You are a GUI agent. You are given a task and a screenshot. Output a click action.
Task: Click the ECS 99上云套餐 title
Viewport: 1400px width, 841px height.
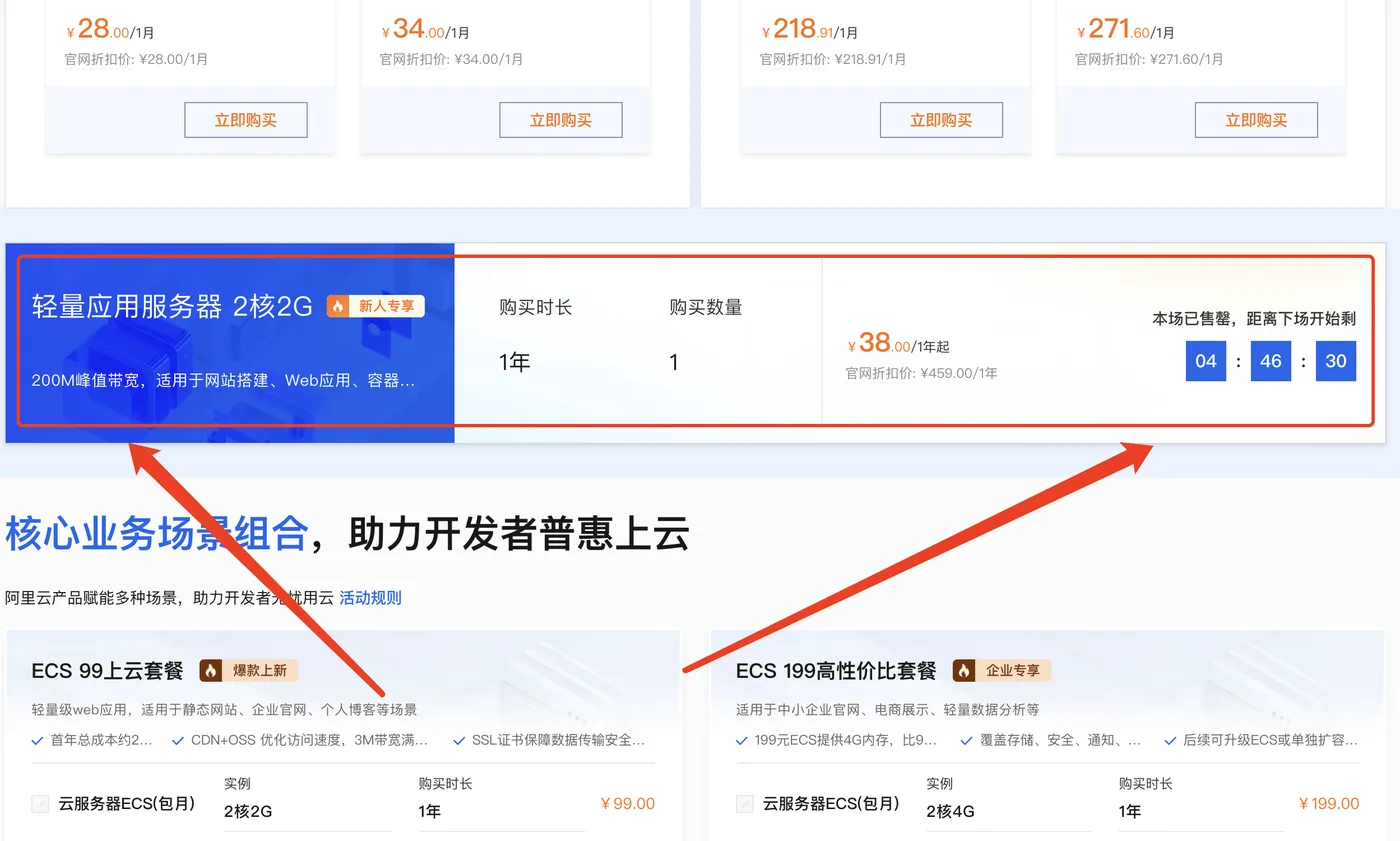coord(109,670)
